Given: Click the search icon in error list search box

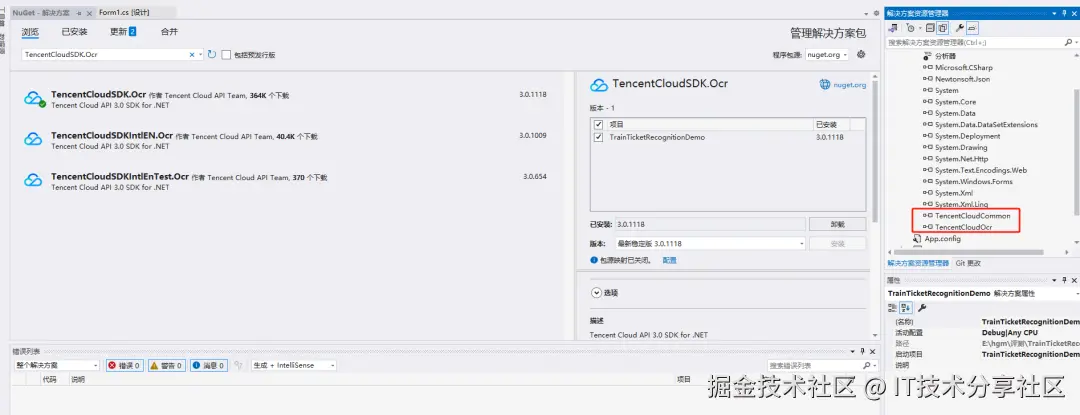Looking at the screenshot, I should point(867,365).
